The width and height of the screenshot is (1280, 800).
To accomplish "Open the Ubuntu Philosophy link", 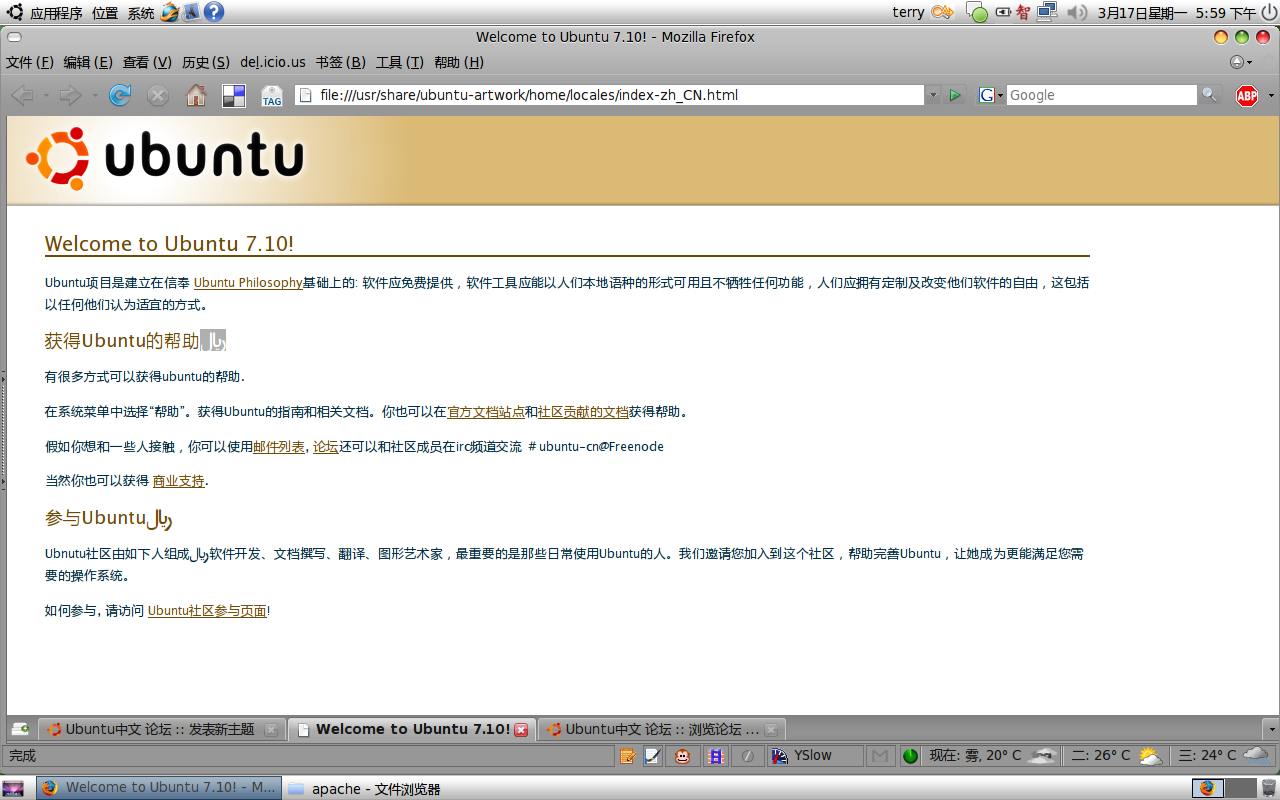I will 248,283.
